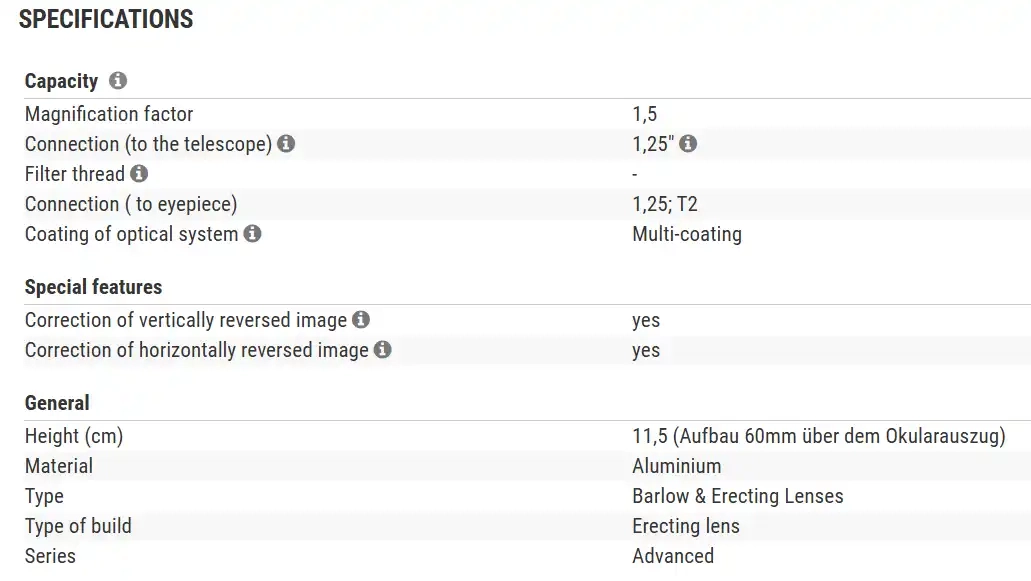Click the Capacity section header
Viewport: 1031px width, 581px height.
click(61, 81)
